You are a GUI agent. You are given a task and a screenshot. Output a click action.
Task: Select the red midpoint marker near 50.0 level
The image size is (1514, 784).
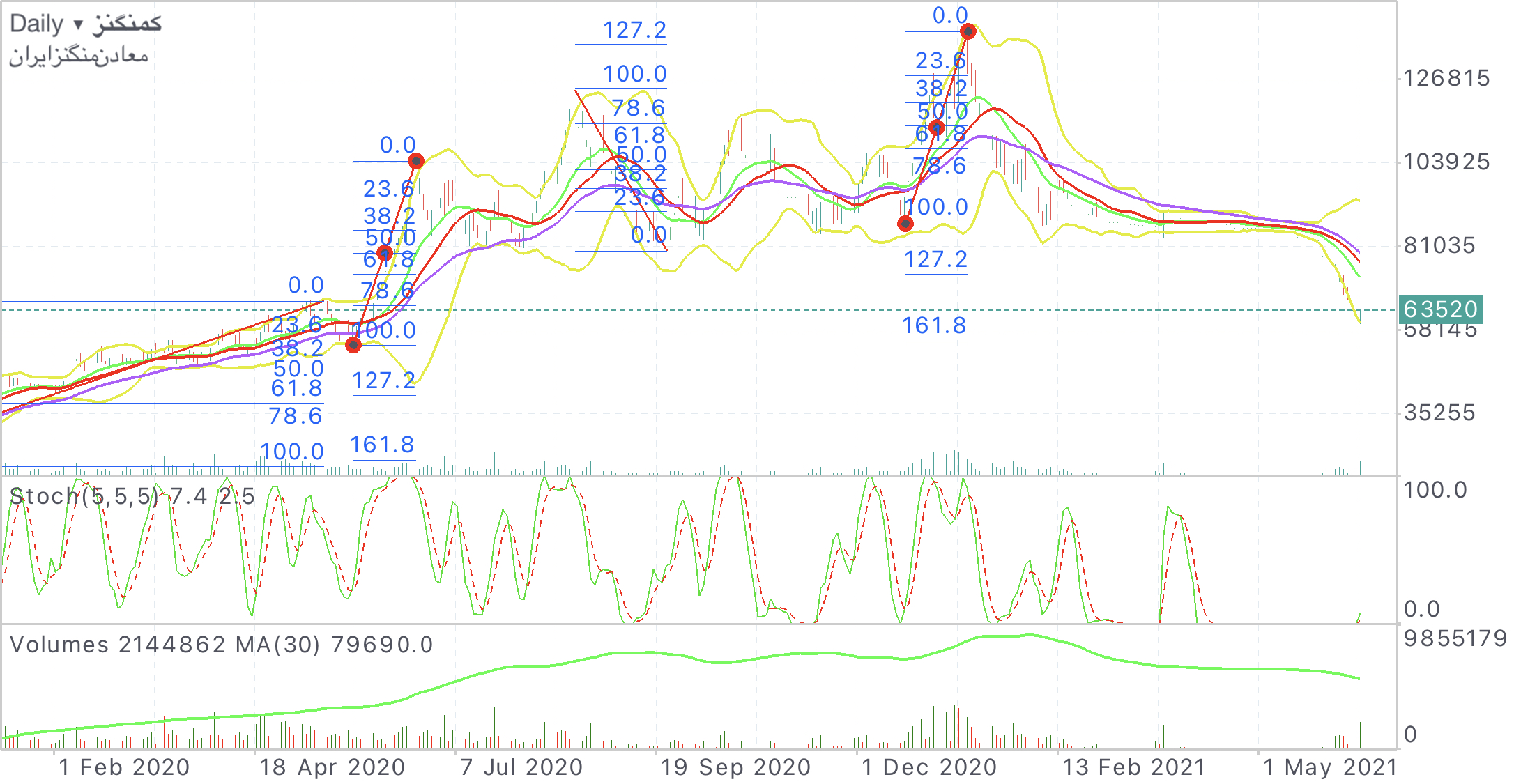click(384, 252)
